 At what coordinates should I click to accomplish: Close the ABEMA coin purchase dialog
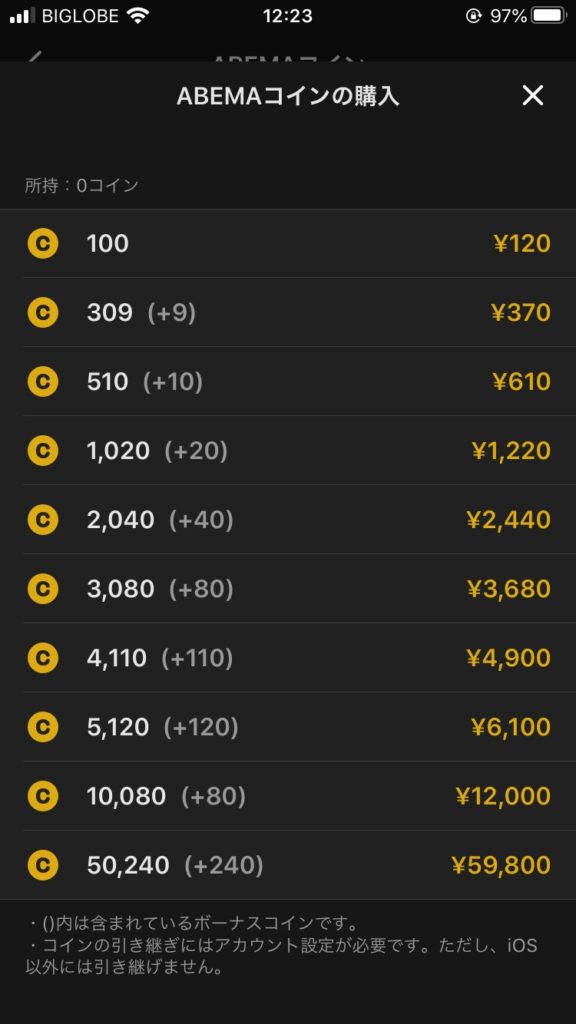[x=533, y=96]
